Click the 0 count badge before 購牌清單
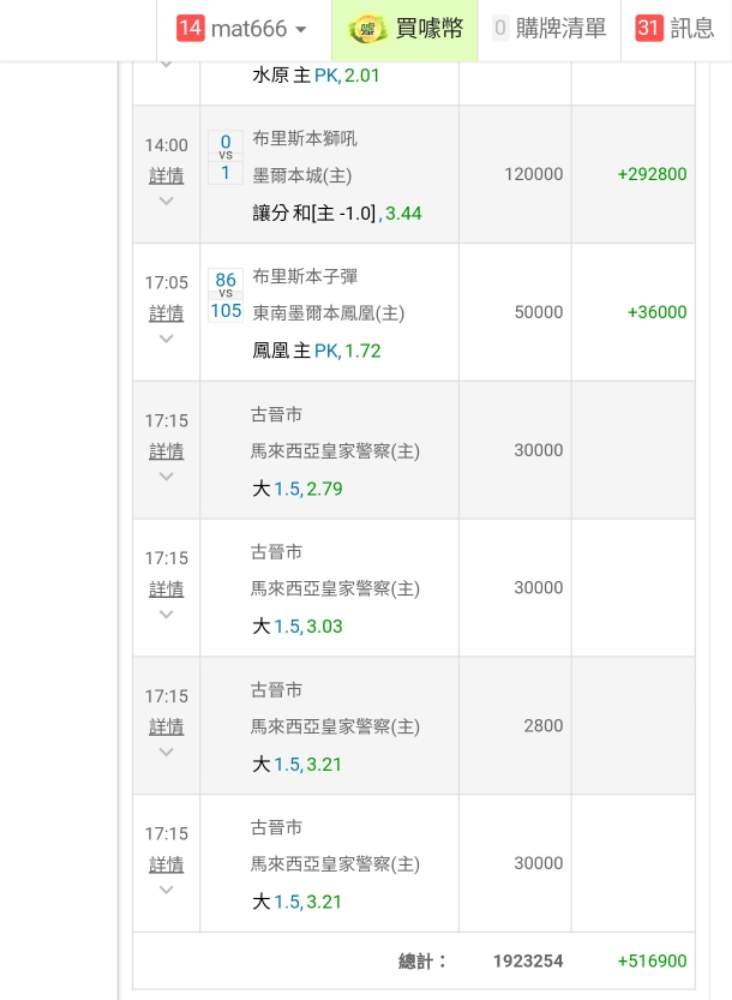Viewport: 732px width, 1000px height. [500, 29]
